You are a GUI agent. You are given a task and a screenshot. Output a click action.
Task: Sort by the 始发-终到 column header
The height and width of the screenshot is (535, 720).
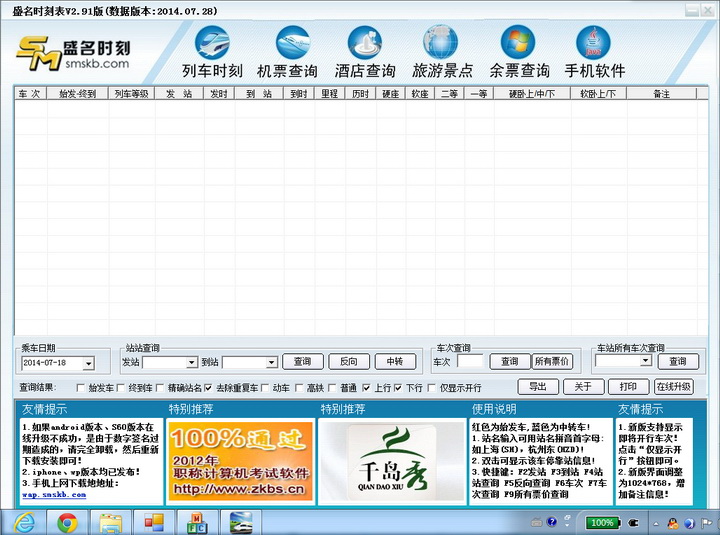(77, 94)
